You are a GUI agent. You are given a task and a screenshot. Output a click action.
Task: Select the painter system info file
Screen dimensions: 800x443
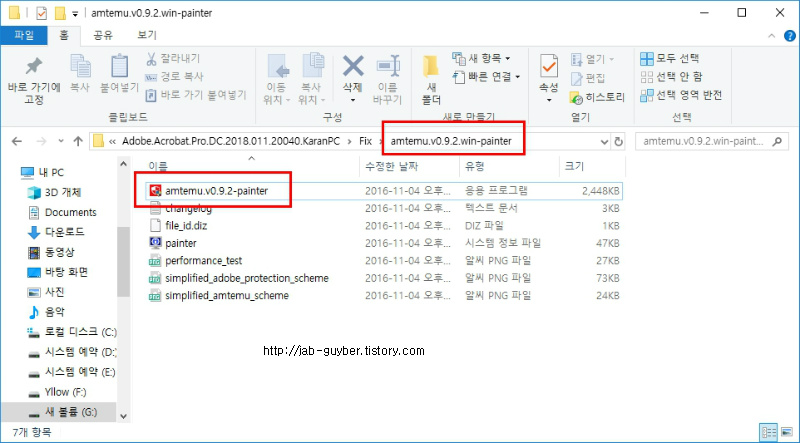tap(384, 243)
